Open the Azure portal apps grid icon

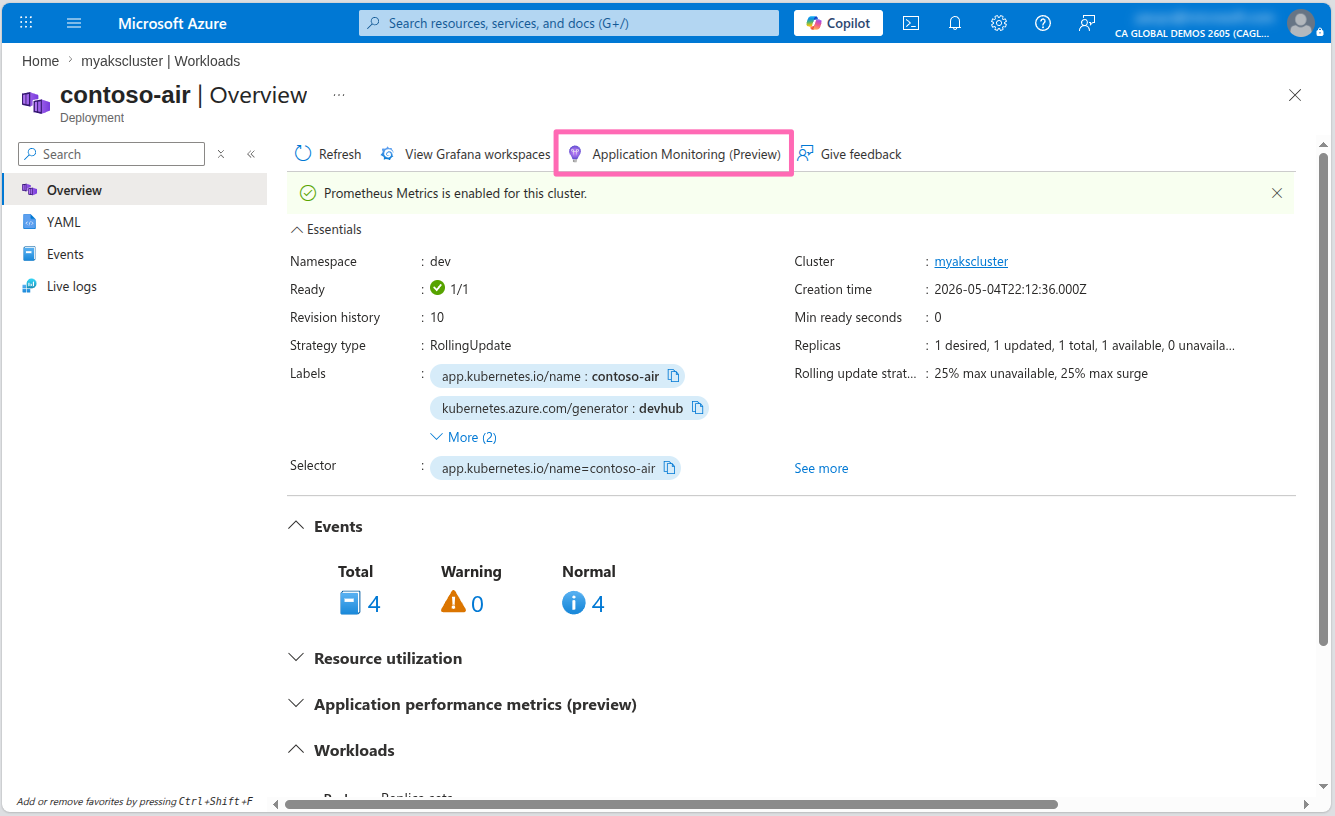click(26, 23)
